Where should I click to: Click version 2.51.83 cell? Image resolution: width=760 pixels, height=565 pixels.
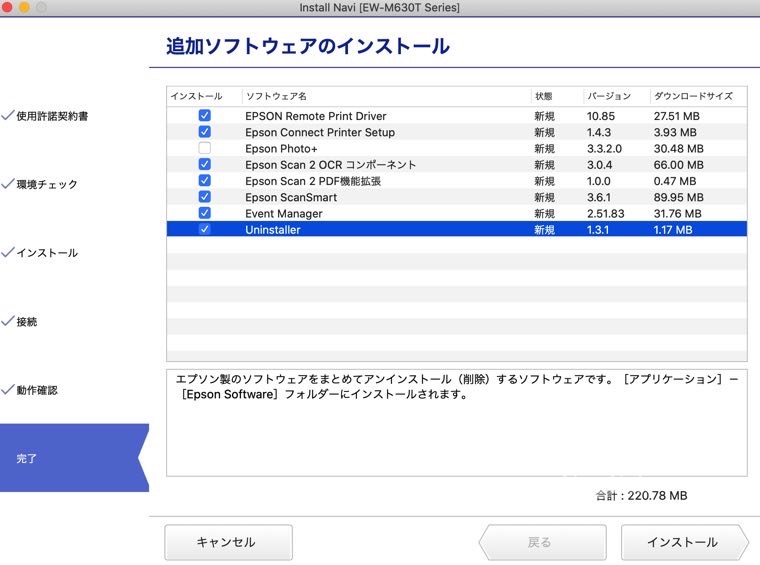(x=605, y=214)
